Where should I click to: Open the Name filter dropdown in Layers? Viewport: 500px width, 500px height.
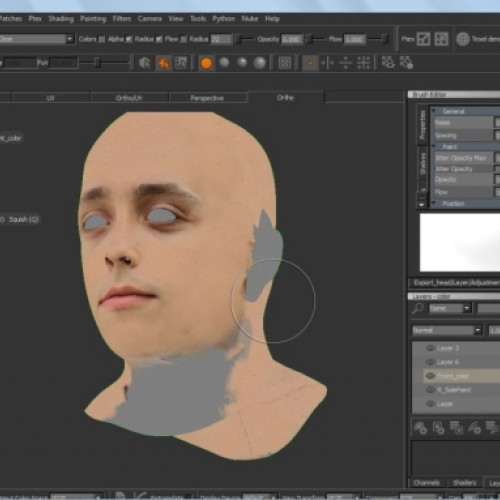pos(450,308)
